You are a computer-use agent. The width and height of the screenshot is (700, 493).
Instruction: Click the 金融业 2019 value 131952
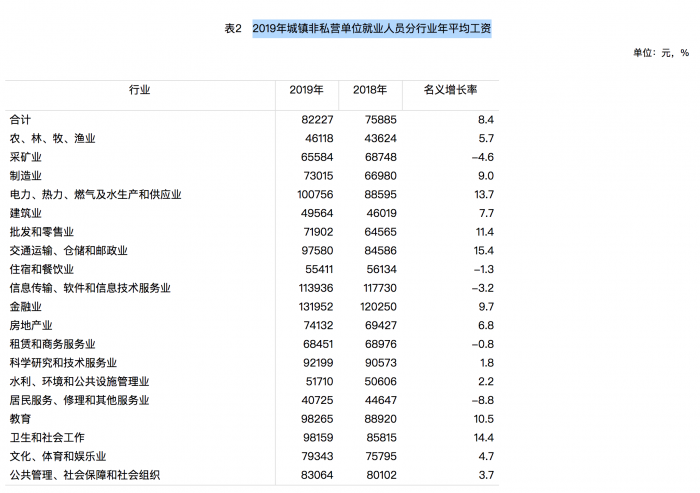pyautogui.click(x=313, y=307)
